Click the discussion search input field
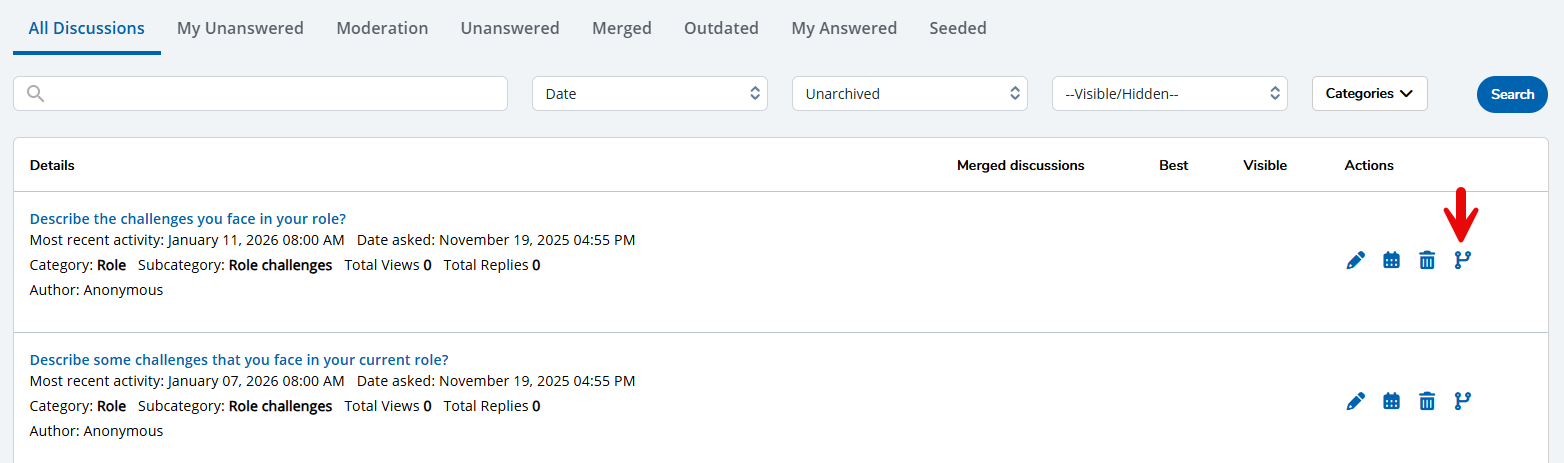 click(270, 94)
